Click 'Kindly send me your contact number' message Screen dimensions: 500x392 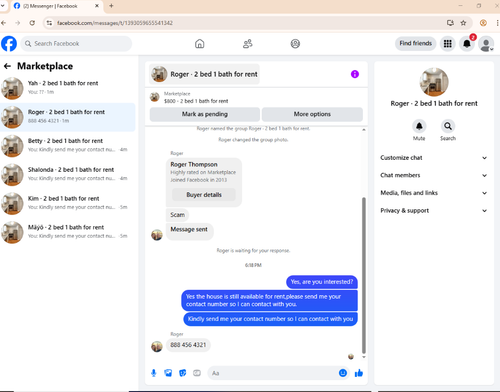point(270,319)
